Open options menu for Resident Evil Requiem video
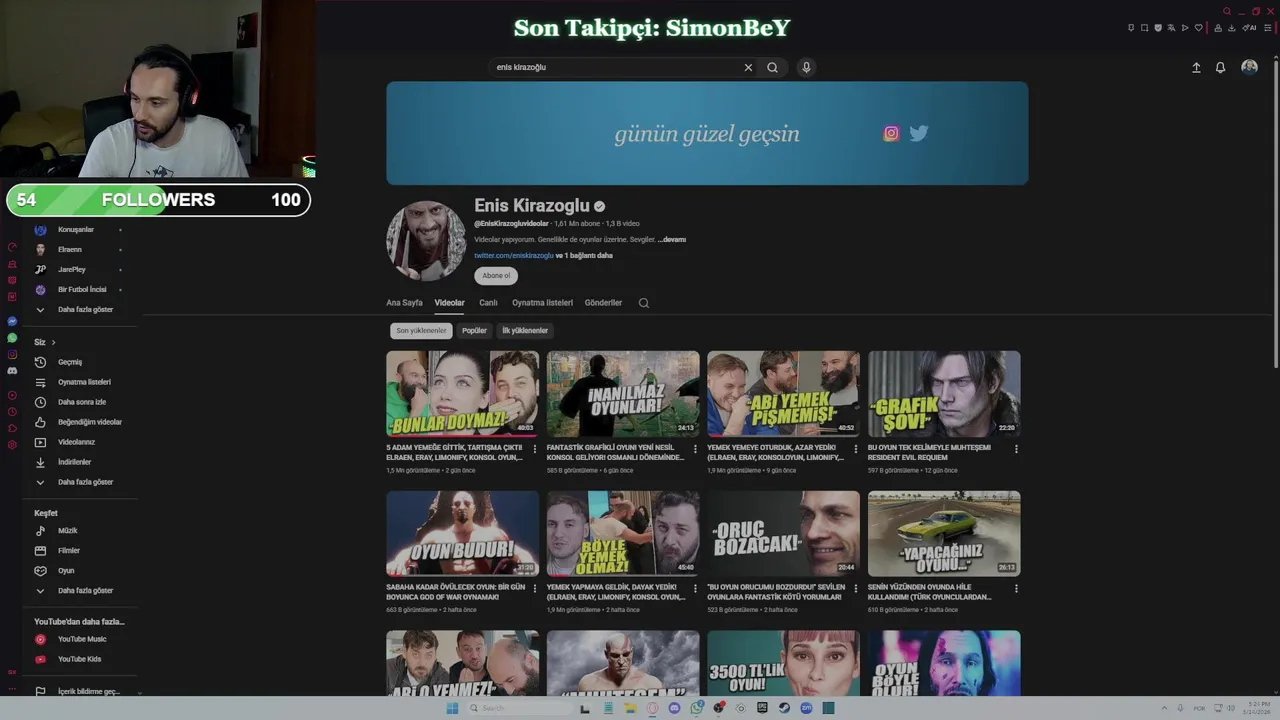The height and width of the screenshot is (720, 1280). click(x=1016, y=449)
